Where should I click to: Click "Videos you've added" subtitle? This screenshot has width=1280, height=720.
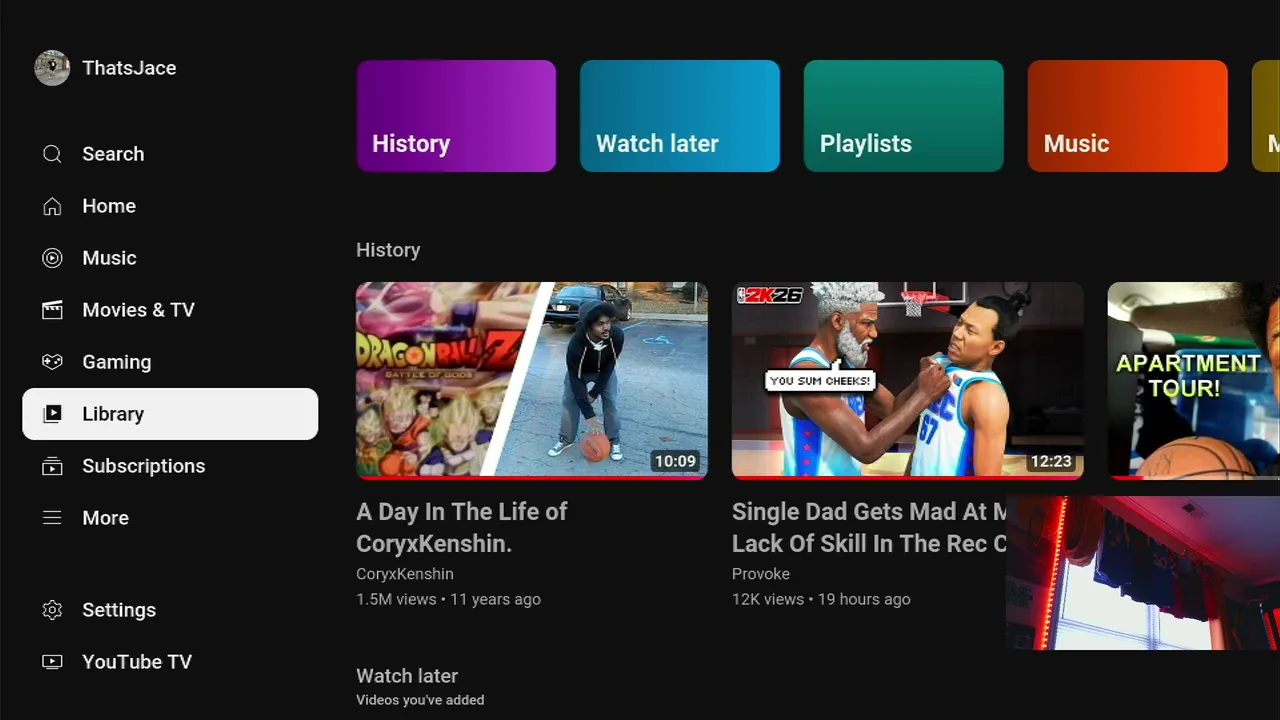pos(420,700)
